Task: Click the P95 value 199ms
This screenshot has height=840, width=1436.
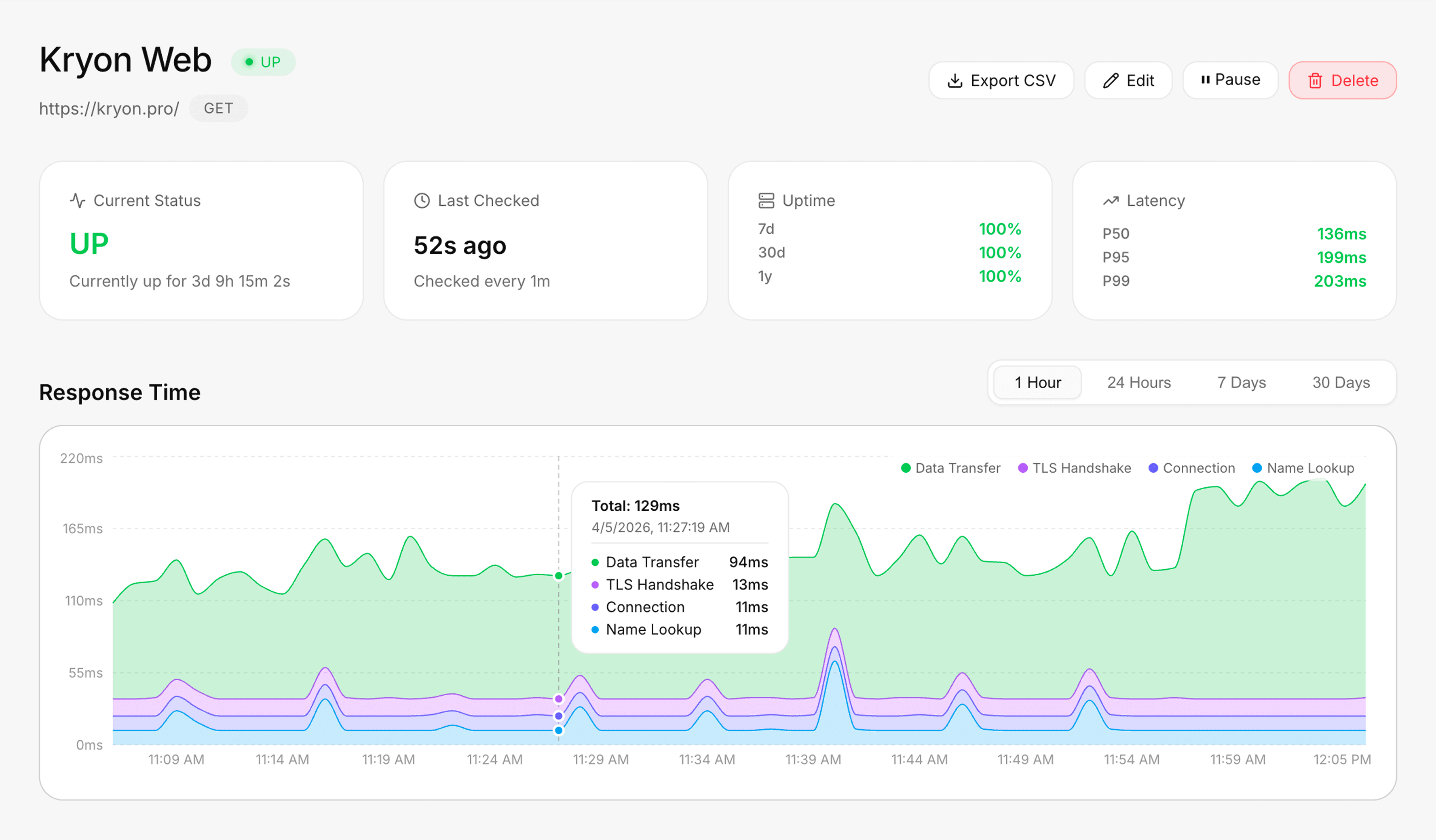Action: click(x=1341, y=257)
